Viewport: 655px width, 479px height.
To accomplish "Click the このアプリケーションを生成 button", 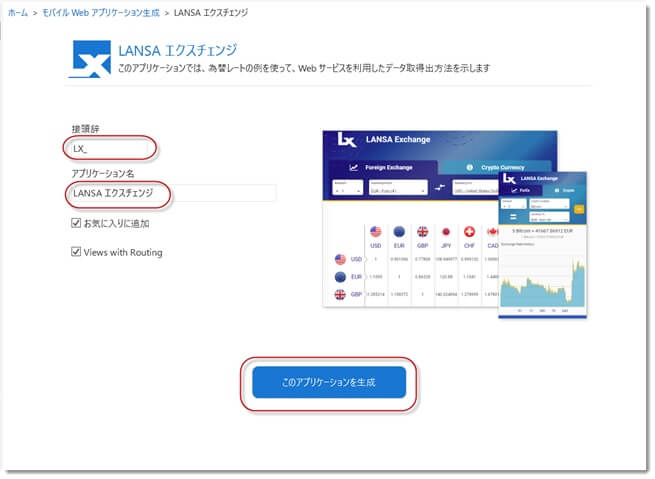I will (329, 382).
